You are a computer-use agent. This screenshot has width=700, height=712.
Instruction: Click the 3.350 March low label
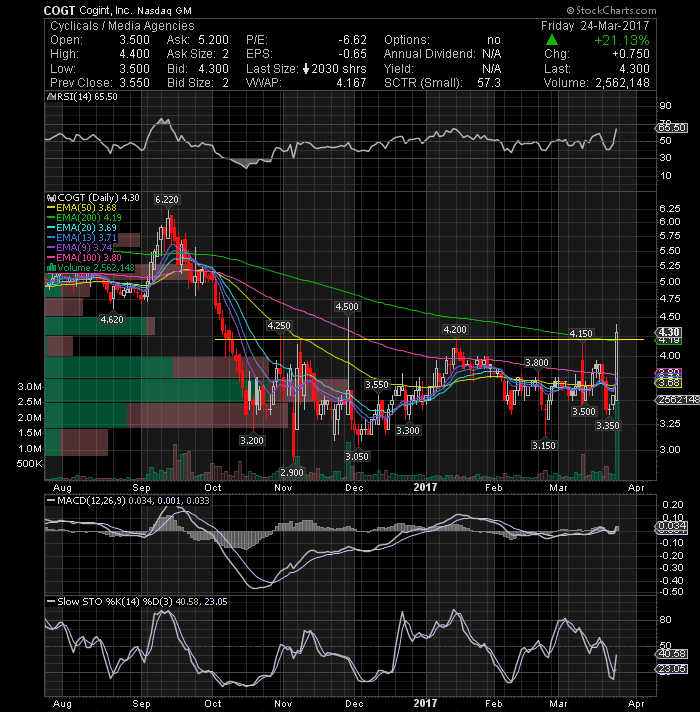point(608,425)
